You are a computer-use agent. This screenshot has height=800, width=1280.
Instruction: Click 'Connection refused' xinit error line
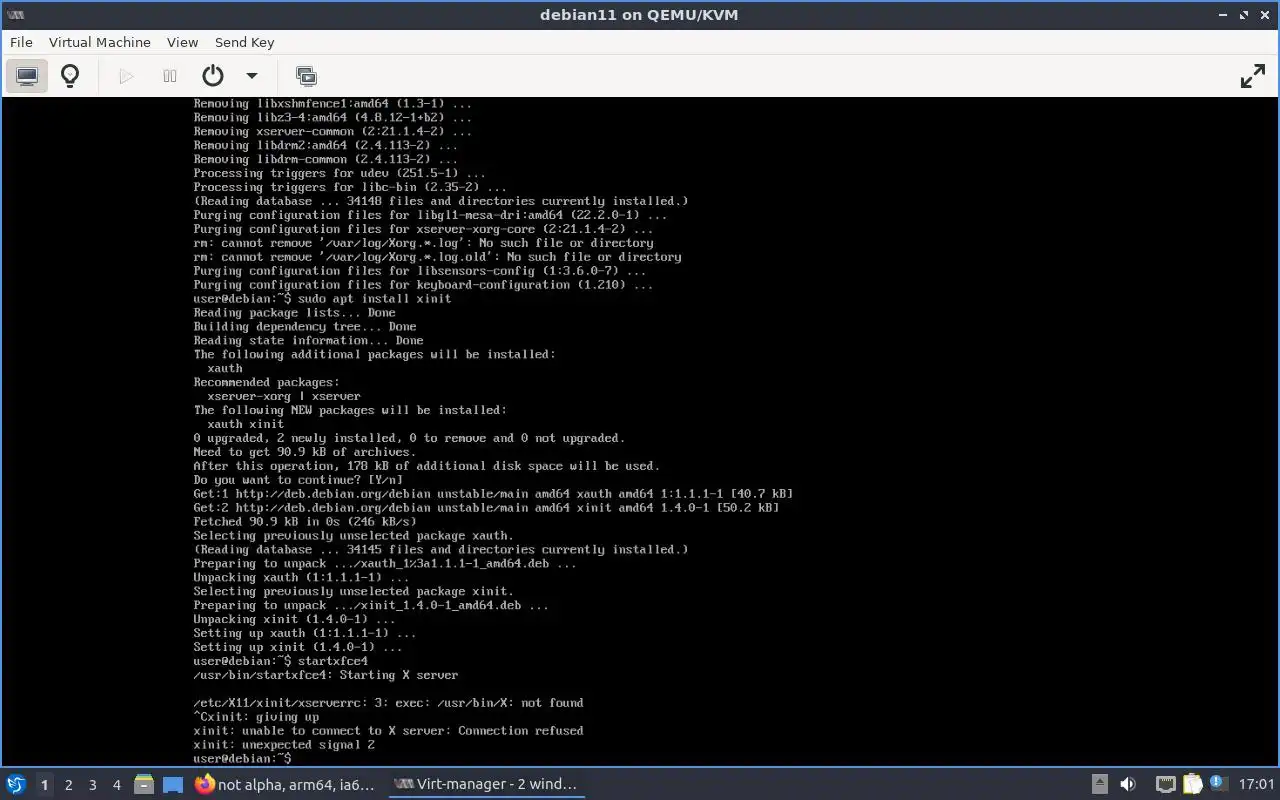coord(388,731)
